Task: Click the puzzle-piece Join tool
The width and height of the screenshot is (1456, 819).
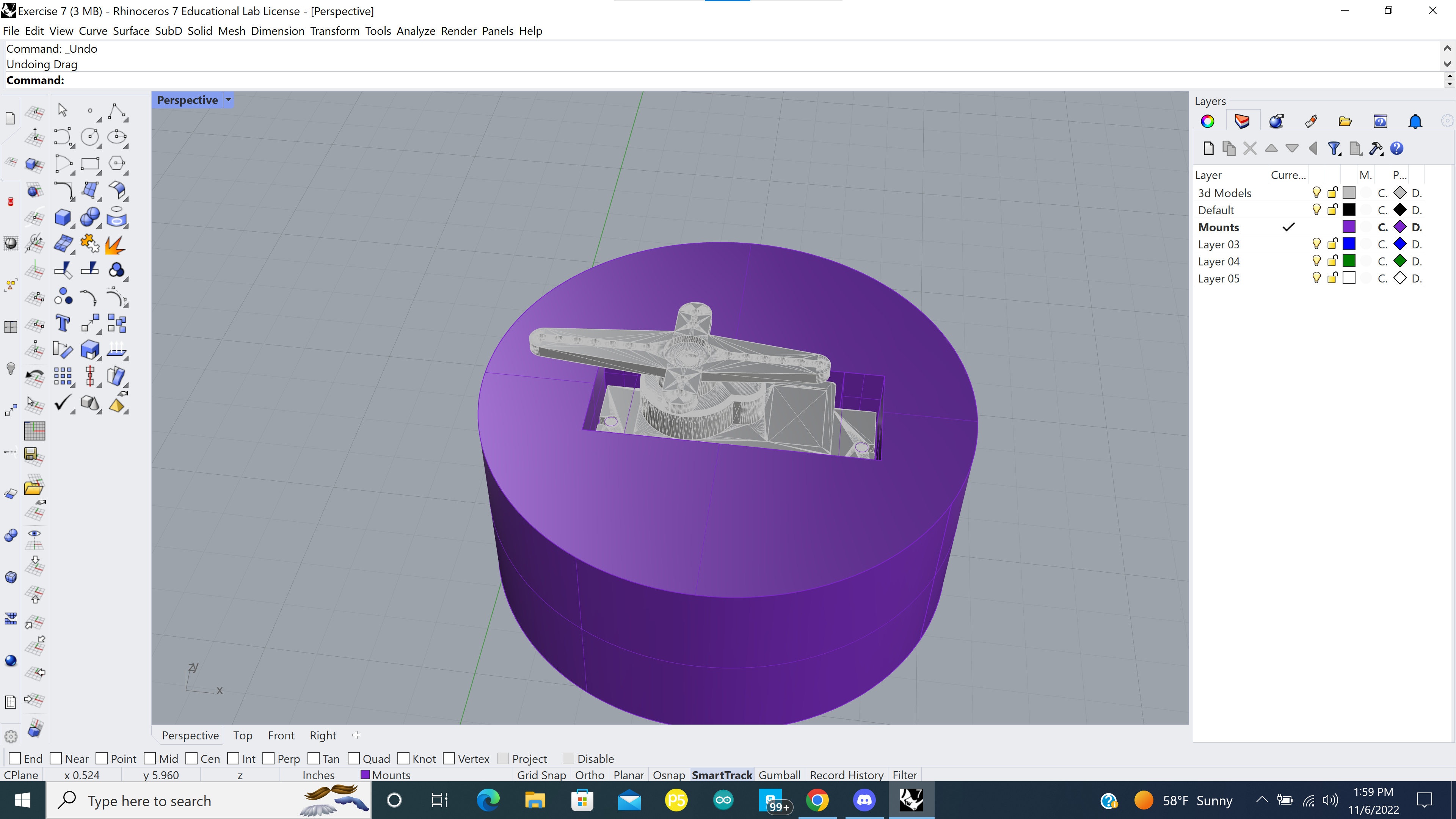Action: pos(90,243)
